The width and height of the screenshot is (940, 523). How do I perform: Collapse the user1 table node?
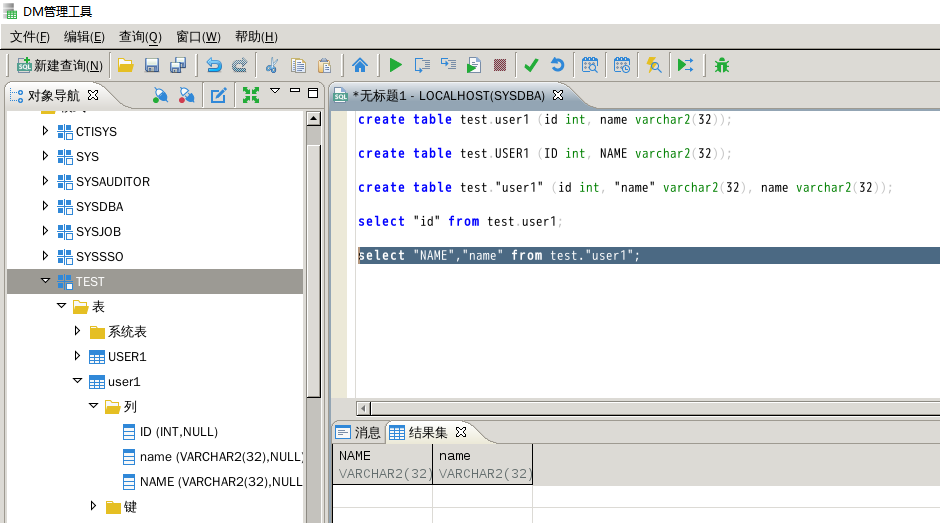(x=77, y=381)
